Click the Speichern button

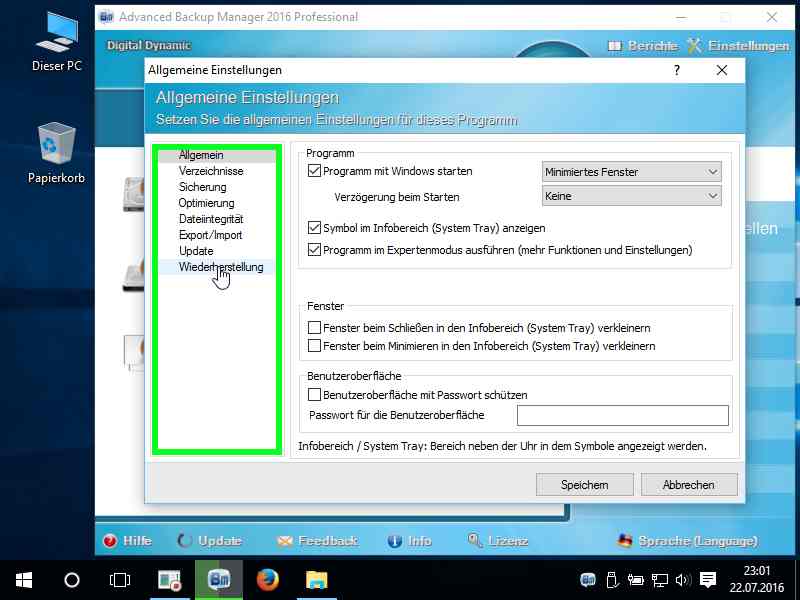click(585, 485)
